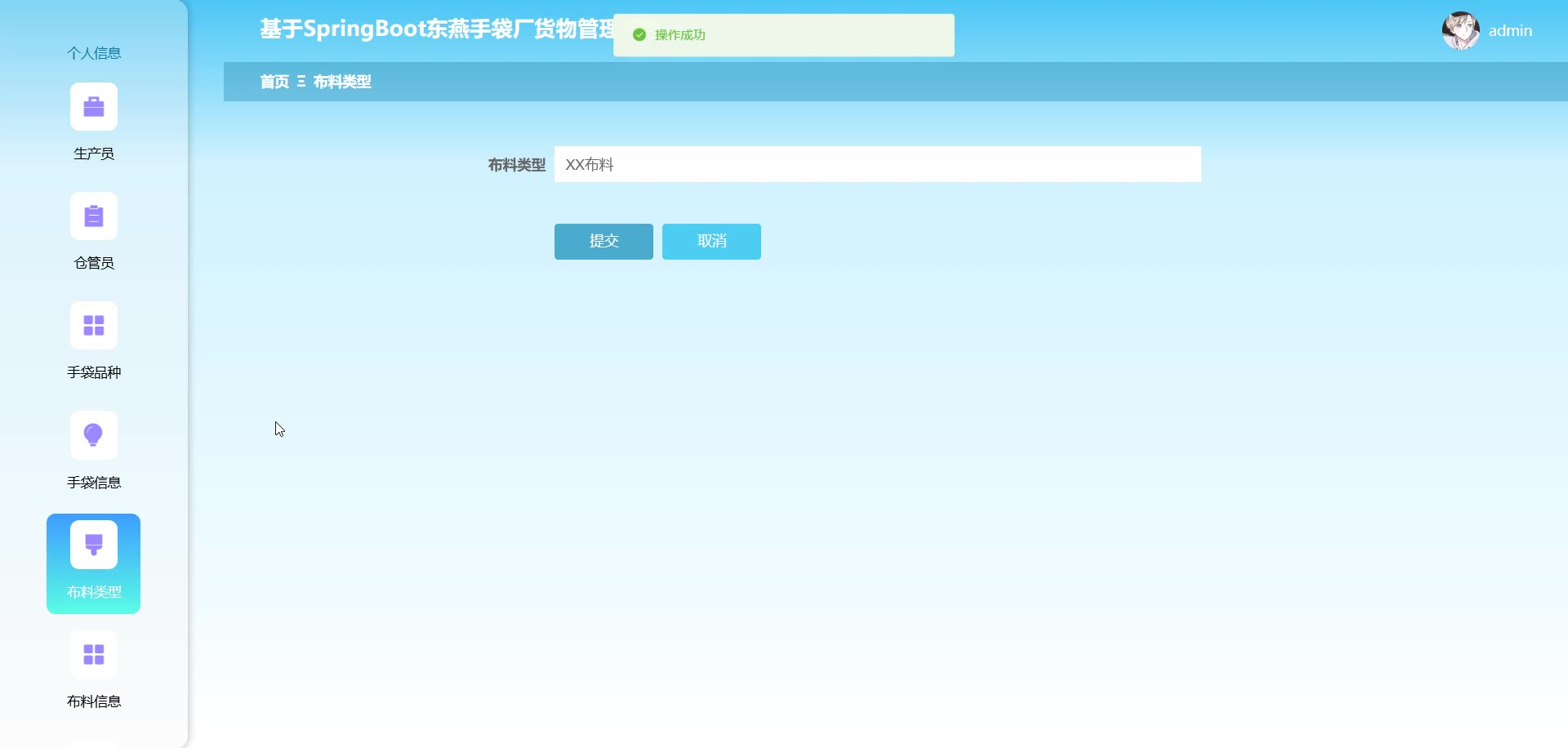Submit the form with 提交
Screen dimensions: 1568x748
click(604, 242)
